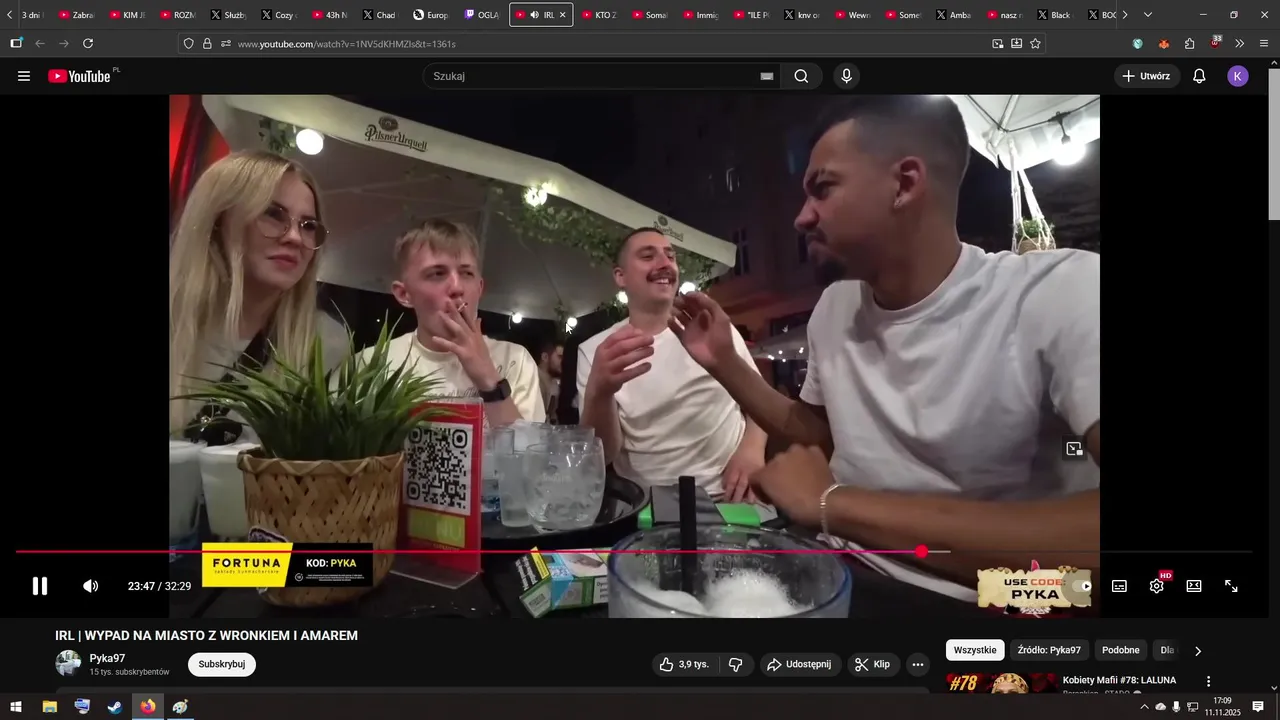The height and width of the screenshot is (720, 1280).
Task: Open YouTube notifications bell
Action: click(1199, 76)
